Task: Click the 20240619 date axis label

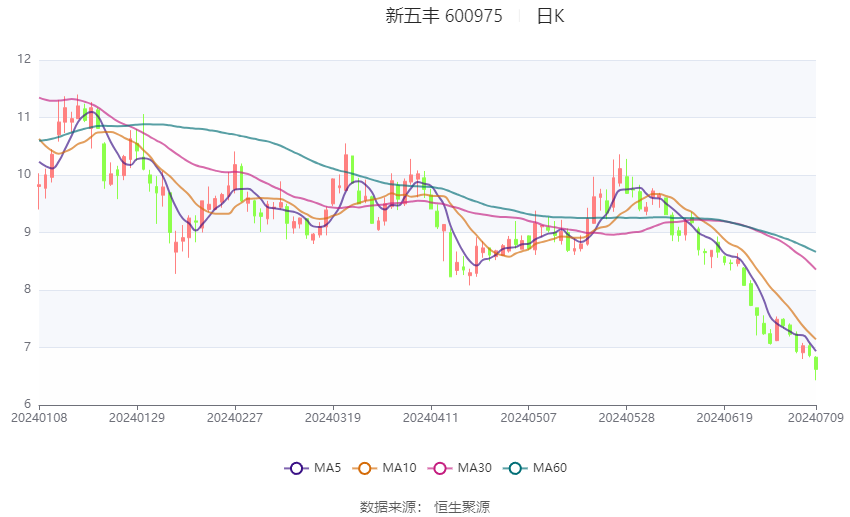Action: [x=723, y=417]
